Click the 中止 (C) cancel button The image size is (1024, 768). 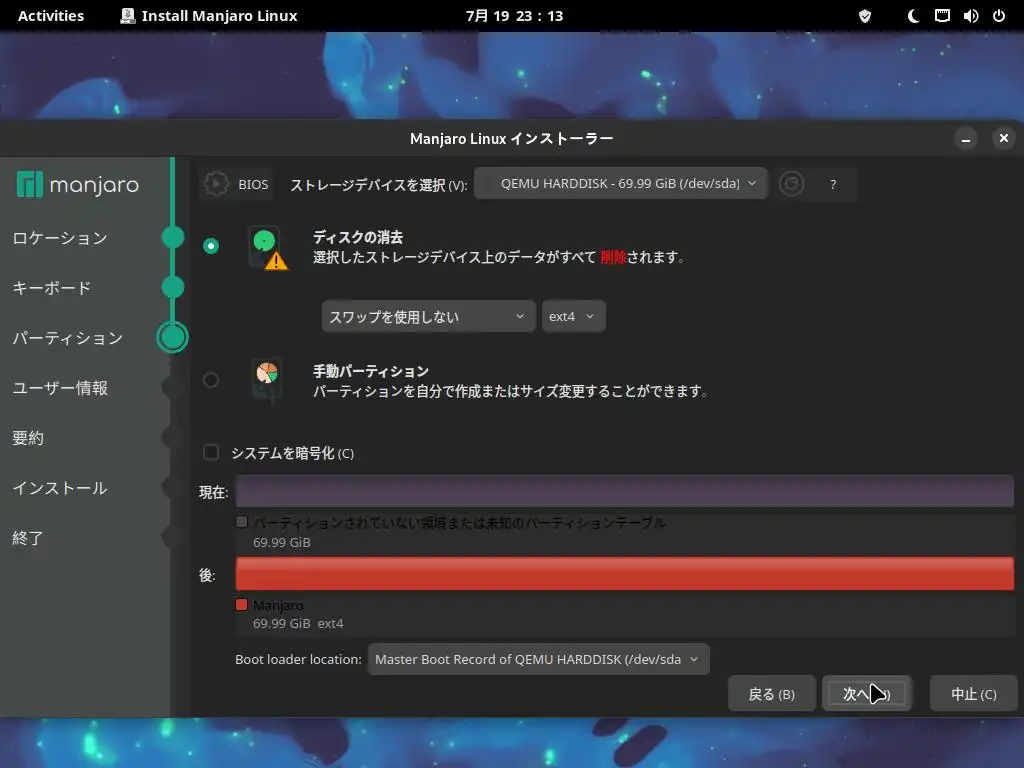click(x=974, y=694)
